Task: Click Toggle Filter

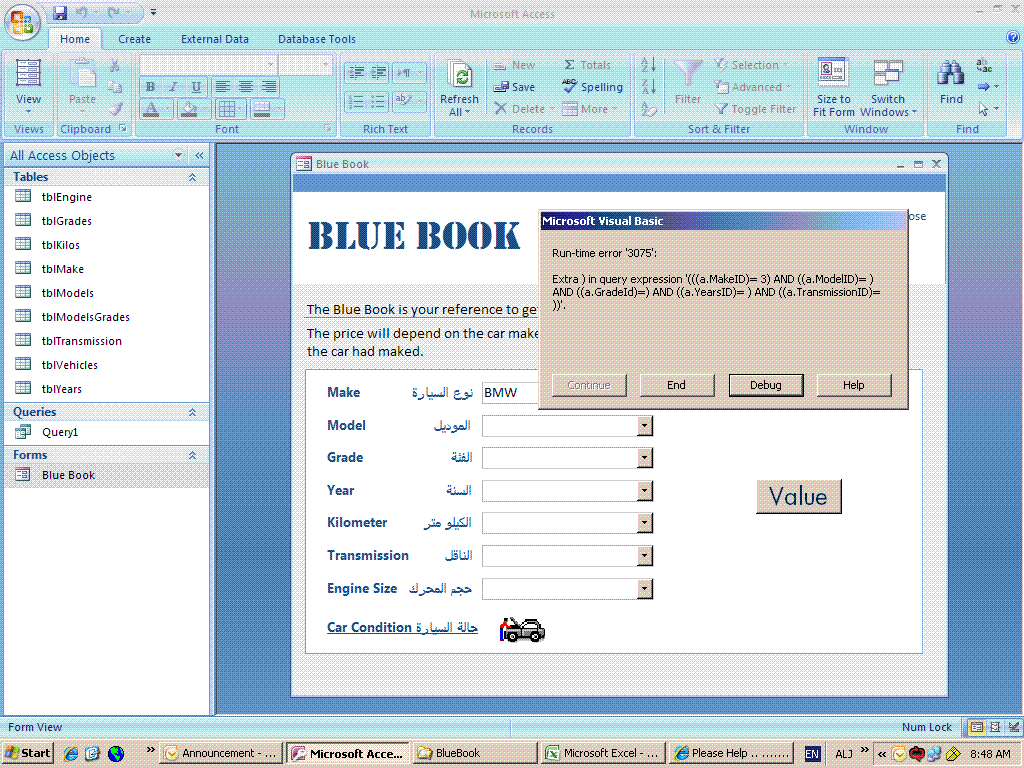Action: coord(755,109)
